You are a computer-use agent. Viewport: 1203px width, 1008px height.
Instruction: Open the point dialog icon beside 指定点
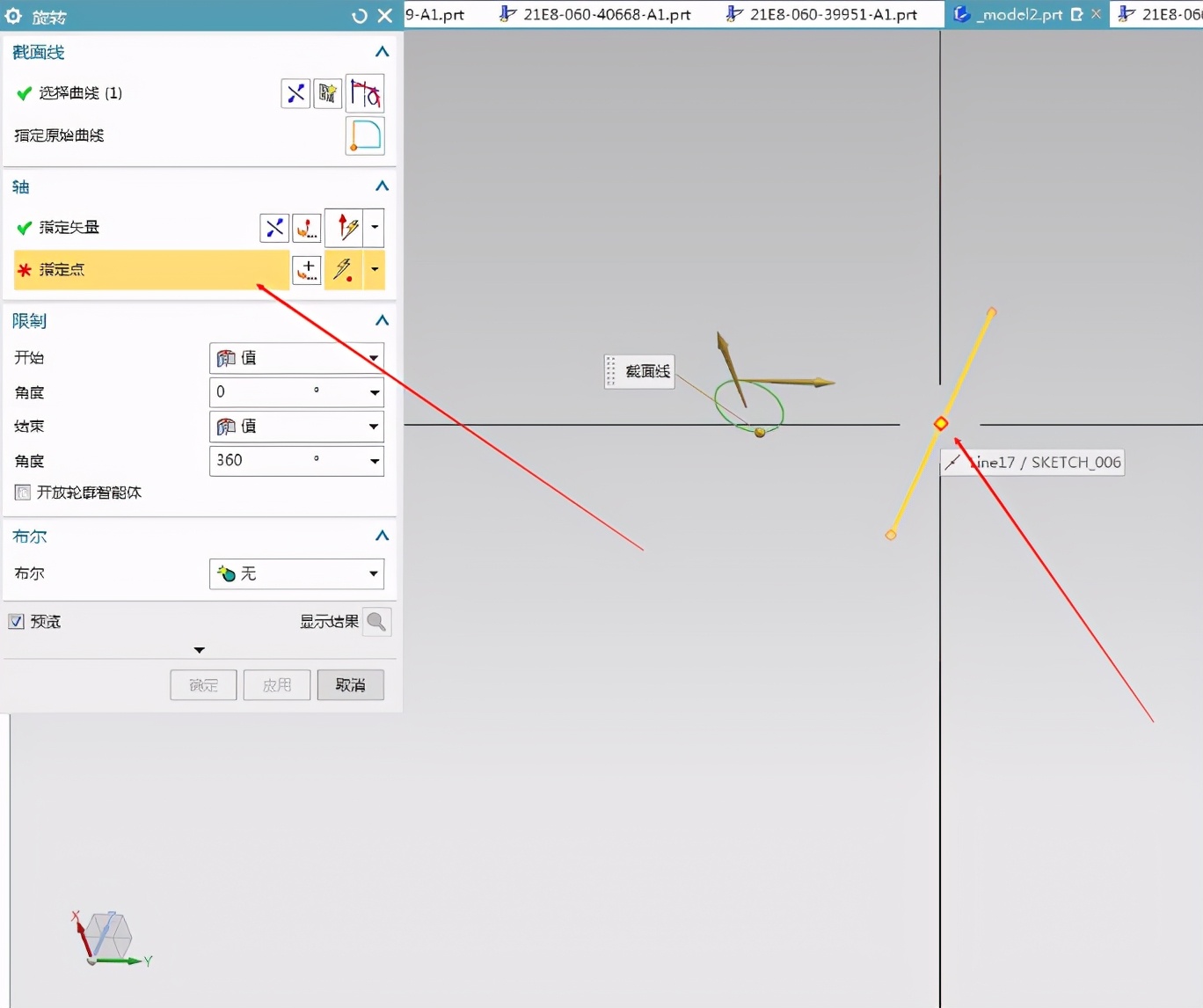[x=307, y=270]
